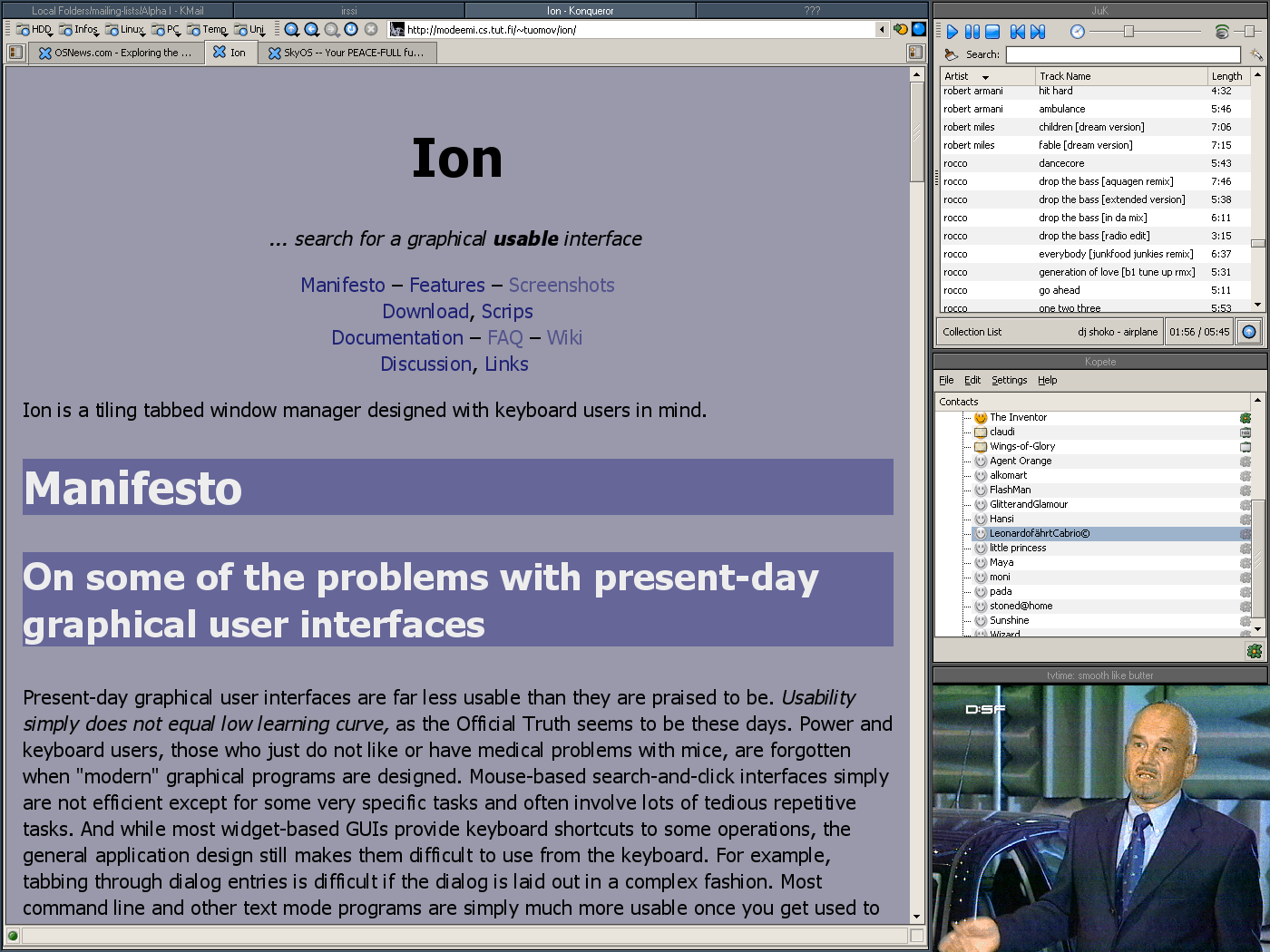Viewport: 1270px width, 952px height.
Task: Select the track 'ambulance' in JuK
Action: (1095, 109)
